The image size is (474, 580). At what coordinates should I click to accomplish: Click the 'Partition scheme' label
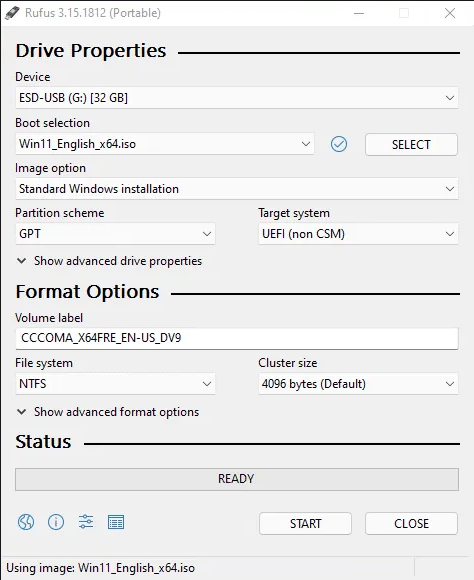tap(60, 213)
